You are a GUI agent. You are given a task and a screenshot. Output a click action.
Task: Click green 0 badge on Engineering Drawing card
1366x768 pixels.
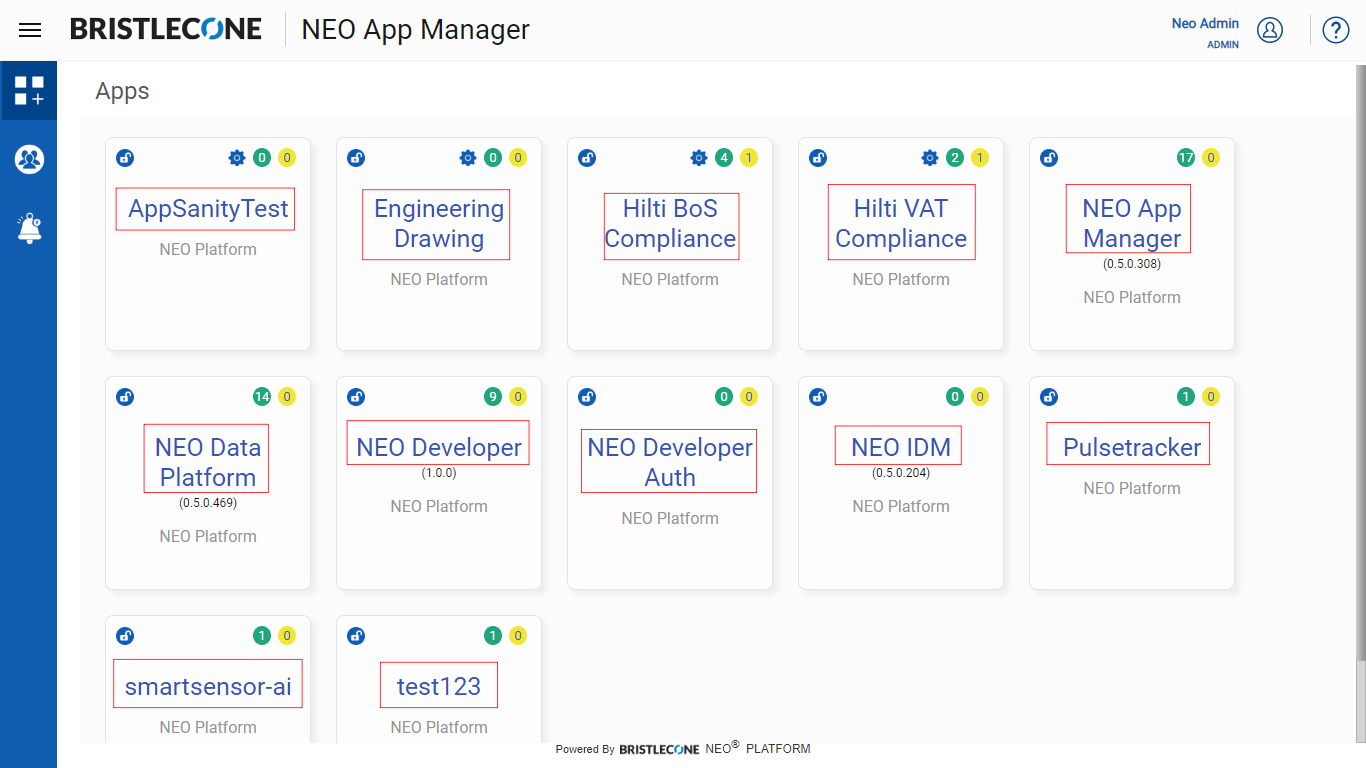point(493,158)
